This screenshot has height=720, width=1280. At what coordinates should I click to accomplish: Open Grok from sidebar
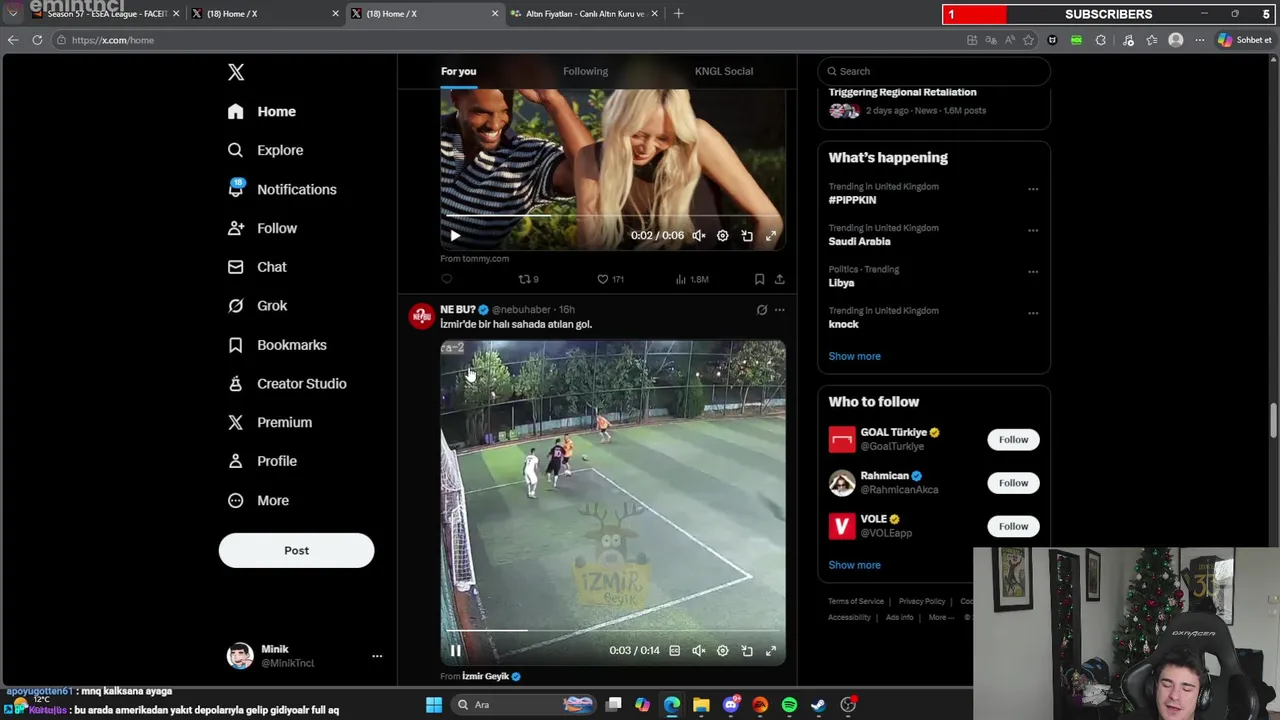coord(257,306)
